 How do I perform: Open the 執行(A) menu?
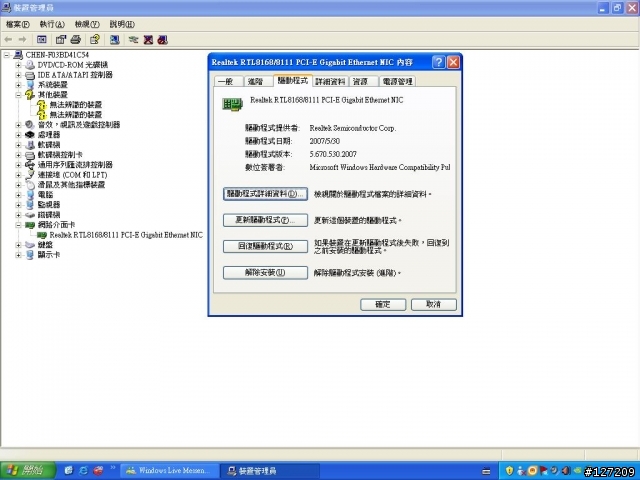pyautogui.click(x=52, y=24)
